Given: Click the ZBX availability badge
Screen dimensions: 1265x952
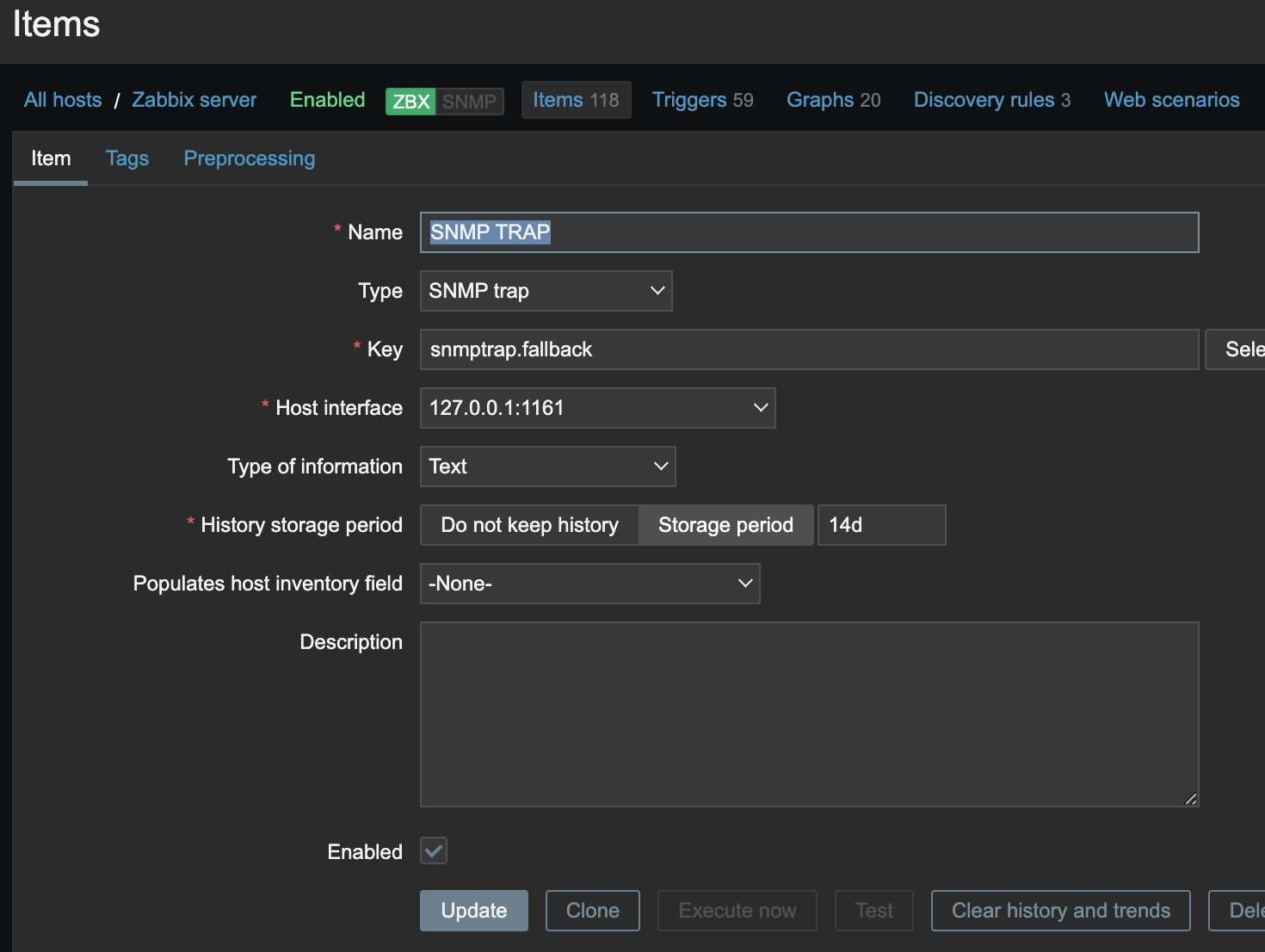Looking at the screenshot, I should point(410,102).
